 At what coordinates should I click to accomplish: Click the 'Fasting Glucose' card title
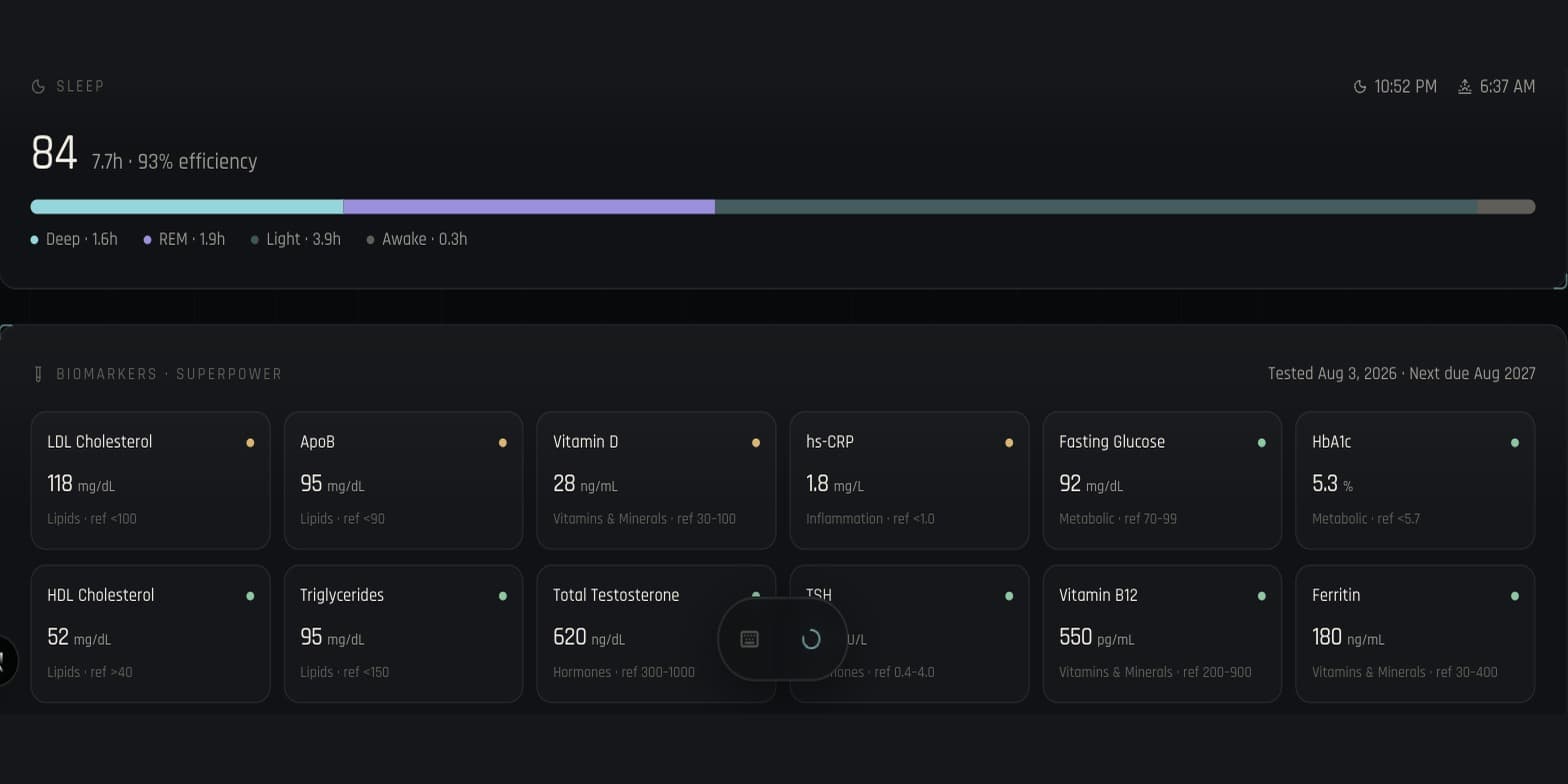pyautogui.click(x=1112, y=442)
